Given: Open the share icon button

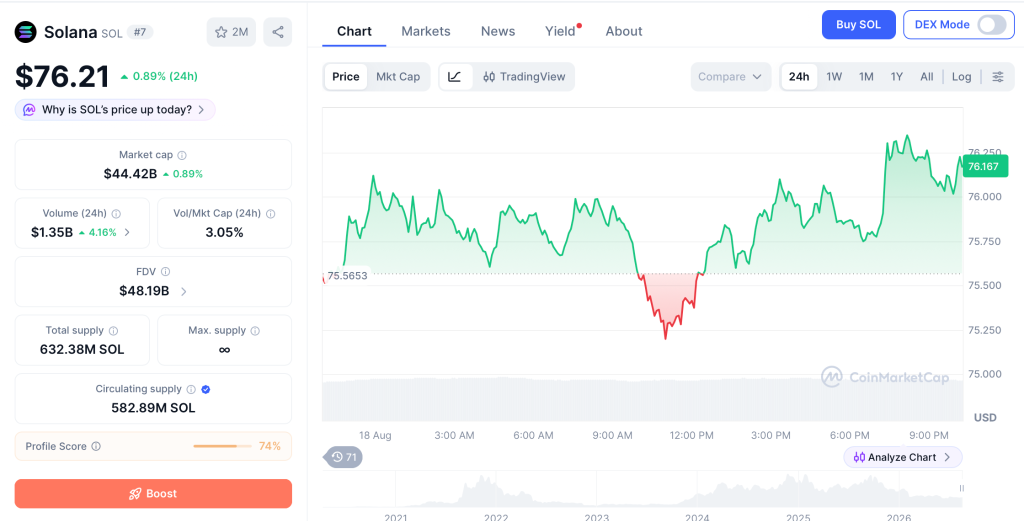Looking at the screenshot, I should [x=278, y=32].
